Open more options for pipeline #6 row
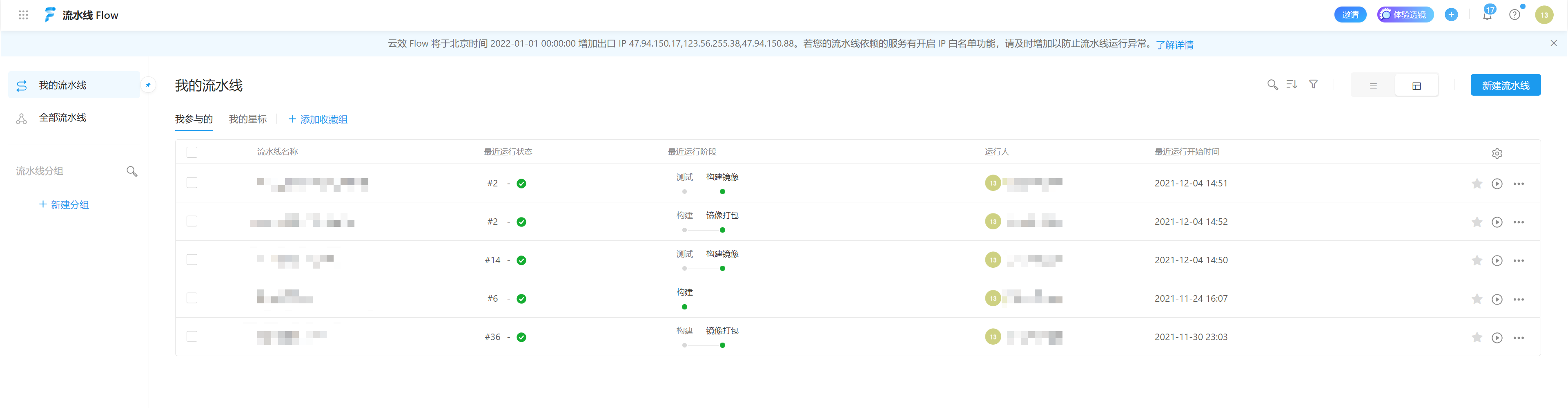 pos(1519,299)
